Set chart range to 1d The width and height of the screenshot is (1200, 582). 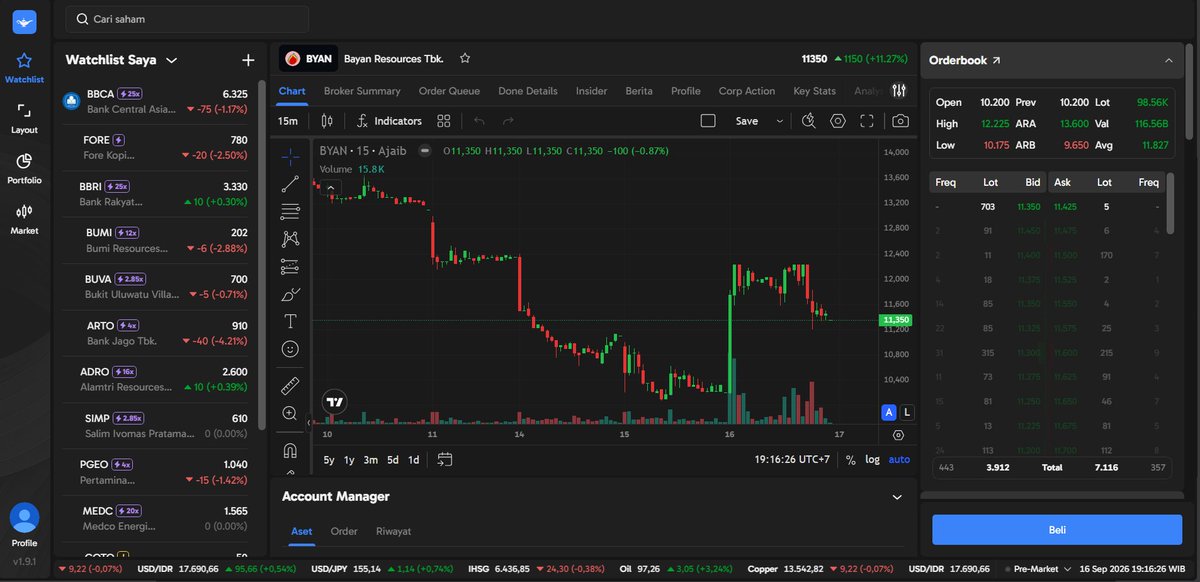(x=414, y=460)
